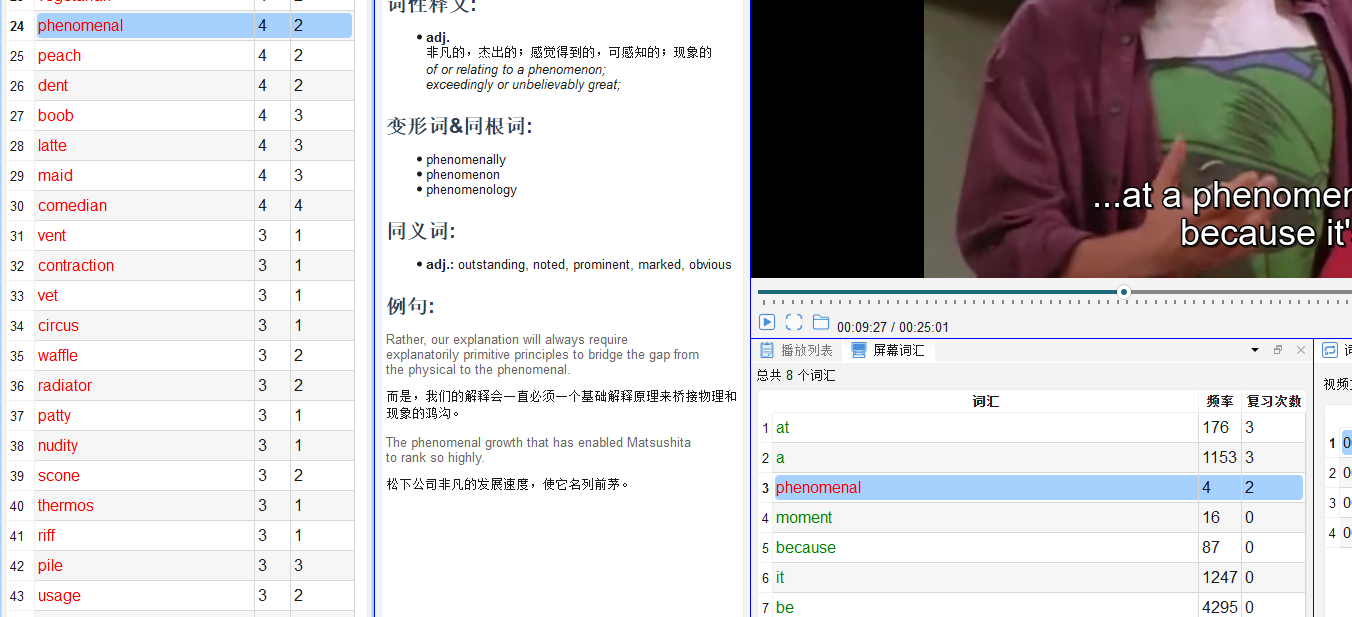The width and height of the screenshot is (1352, 617).
Task: Select 'vent' in the left word list
Action: 52,235
